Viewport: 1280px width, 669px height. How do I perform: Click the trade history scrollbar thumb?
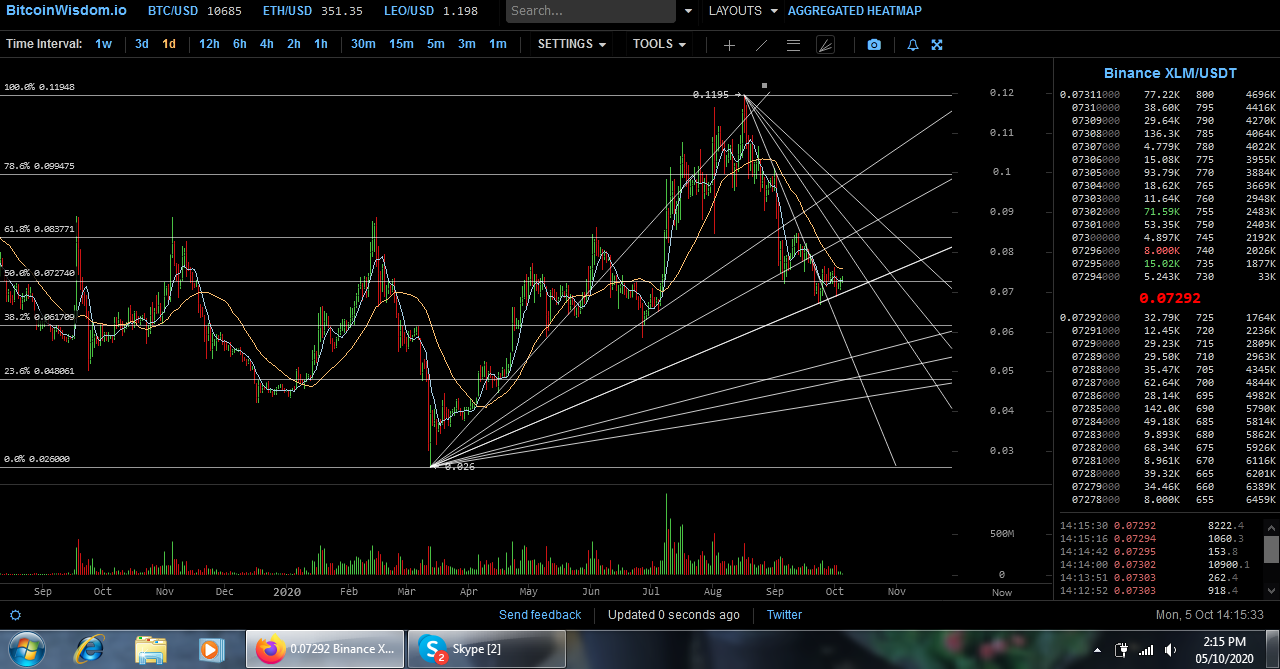(x=1271, y=550)
